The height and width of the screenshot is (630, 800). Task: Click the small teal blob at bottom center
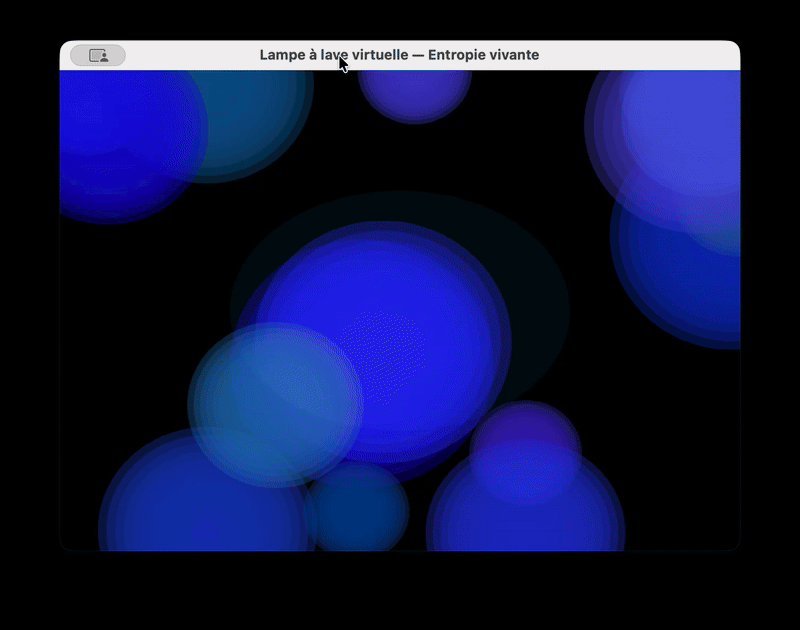[357, 510]
